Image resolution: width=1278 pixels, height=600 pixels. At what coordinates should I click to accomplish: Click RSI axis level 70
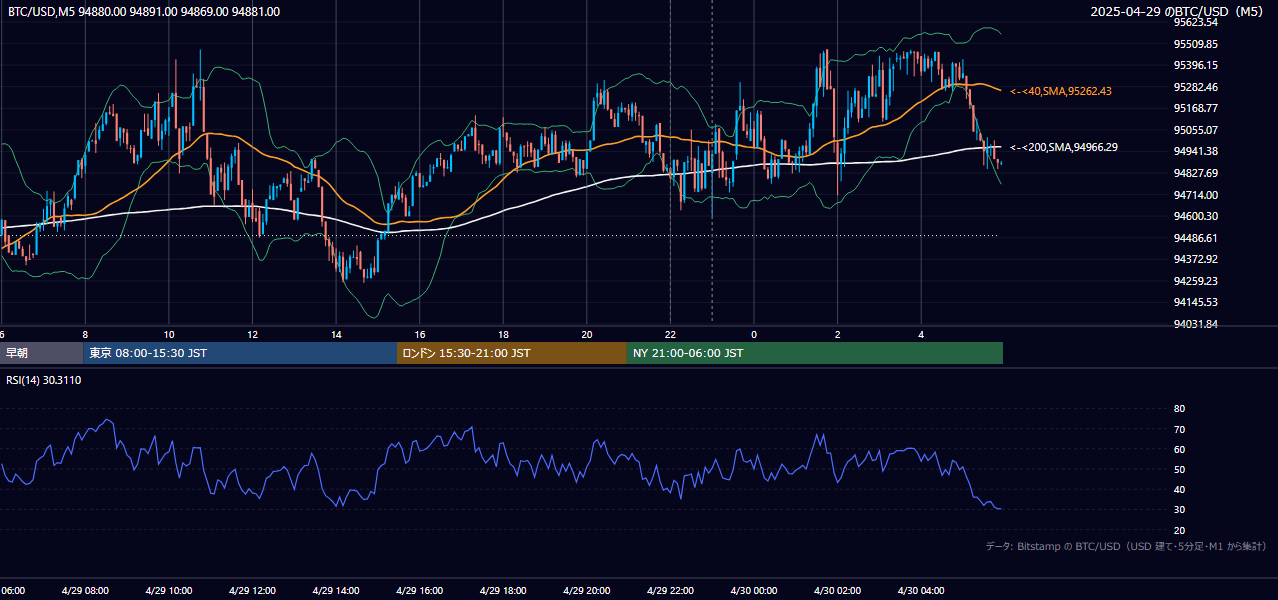pyautogui.click(x=1179, y=429)
